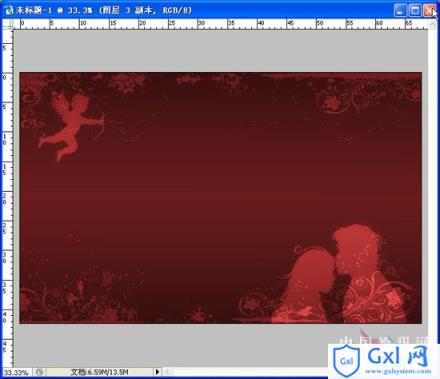The height and width of the screenshot is (379, 440).
Task: Open the status bar black arrow flyout
Action: [157, 372]
